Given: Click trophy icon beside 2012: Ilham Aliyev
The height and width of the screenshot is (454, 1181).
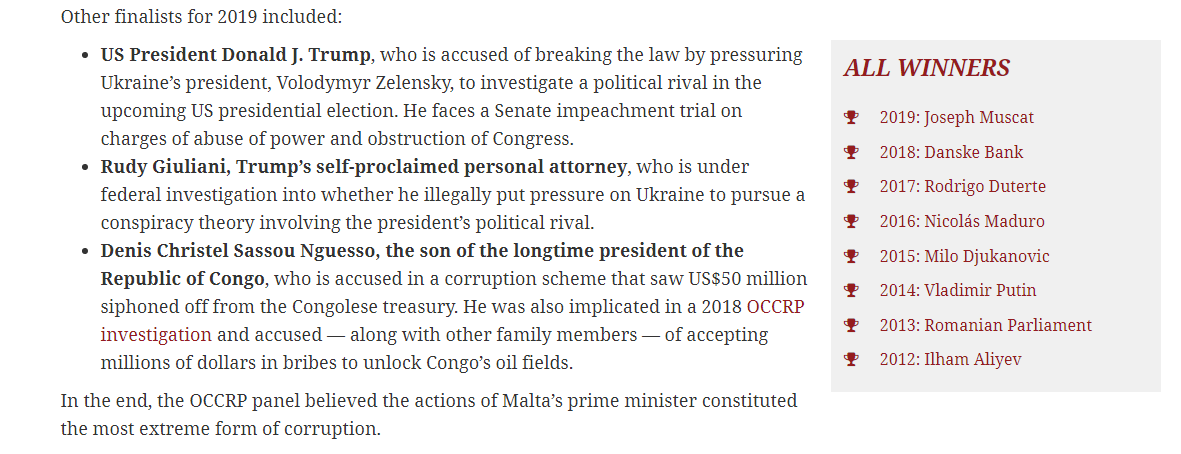Looking at the screenshot, I should (851, 360).
